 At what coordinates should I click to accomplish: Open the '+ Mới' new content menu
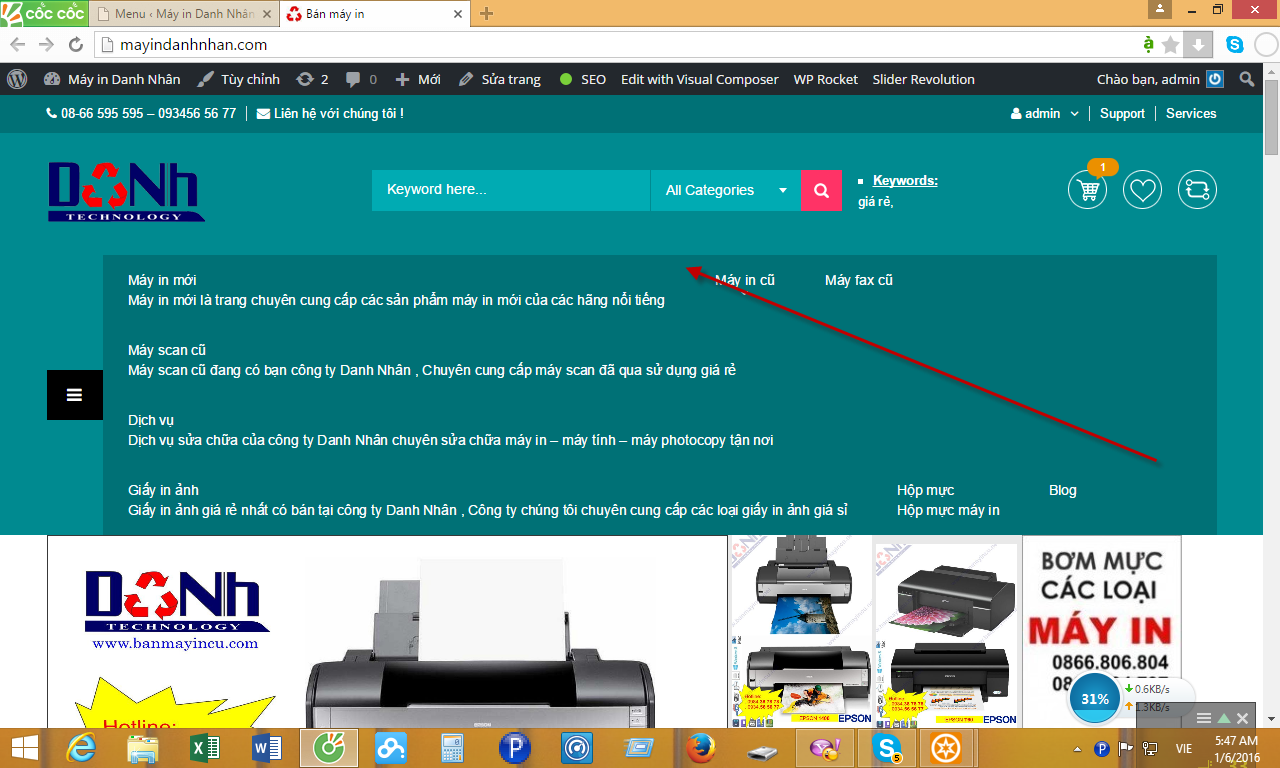pyautogui.click(x=418, y=79)
